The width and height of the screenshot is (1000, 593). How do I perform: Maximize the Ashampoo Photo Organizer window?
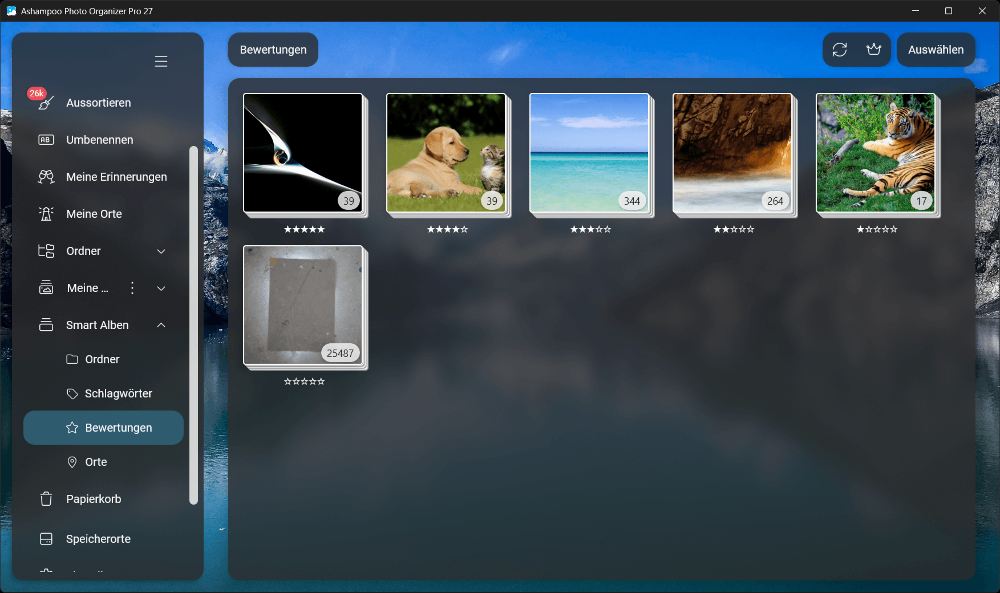(948, 11)
